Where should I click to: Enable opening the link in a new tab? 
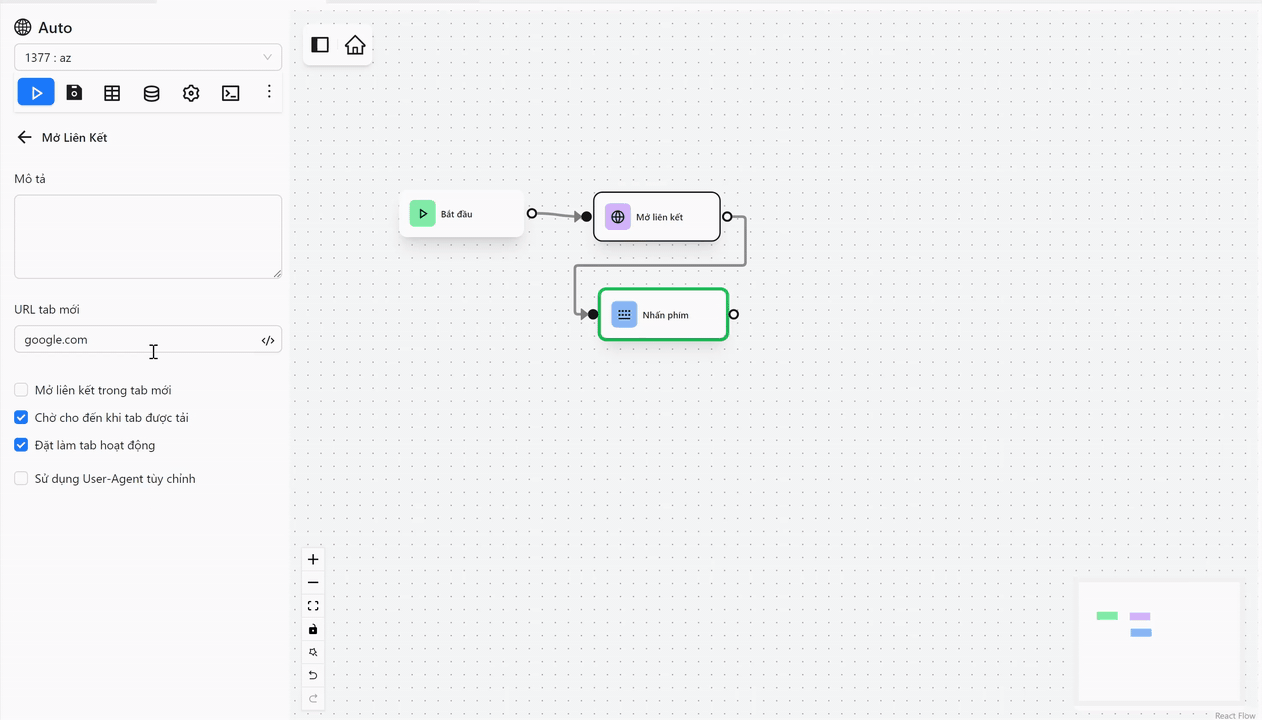[x=20, y=390]
